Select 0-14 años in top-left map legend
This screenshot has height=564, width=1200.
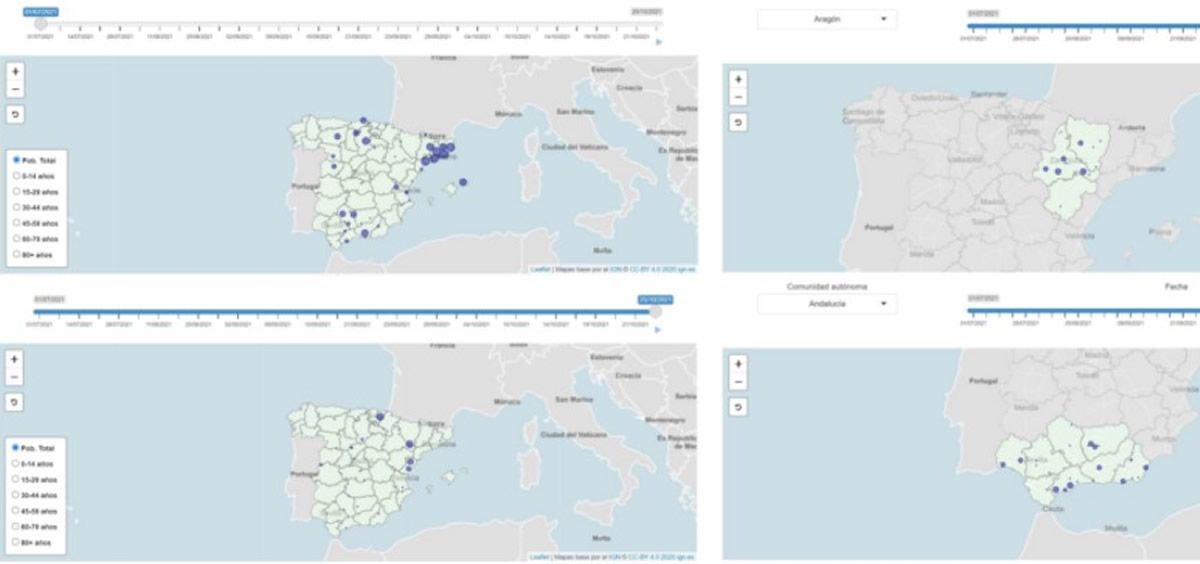click(16, 175)
